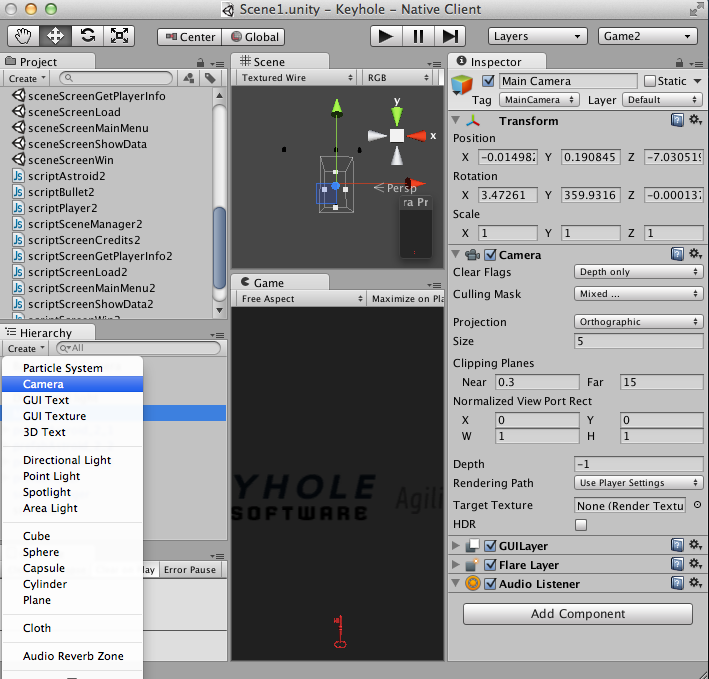Expand the GUILayer component
Image resolution: width=709 pixels, height=679 pixels.
click(x=457, y=546)
